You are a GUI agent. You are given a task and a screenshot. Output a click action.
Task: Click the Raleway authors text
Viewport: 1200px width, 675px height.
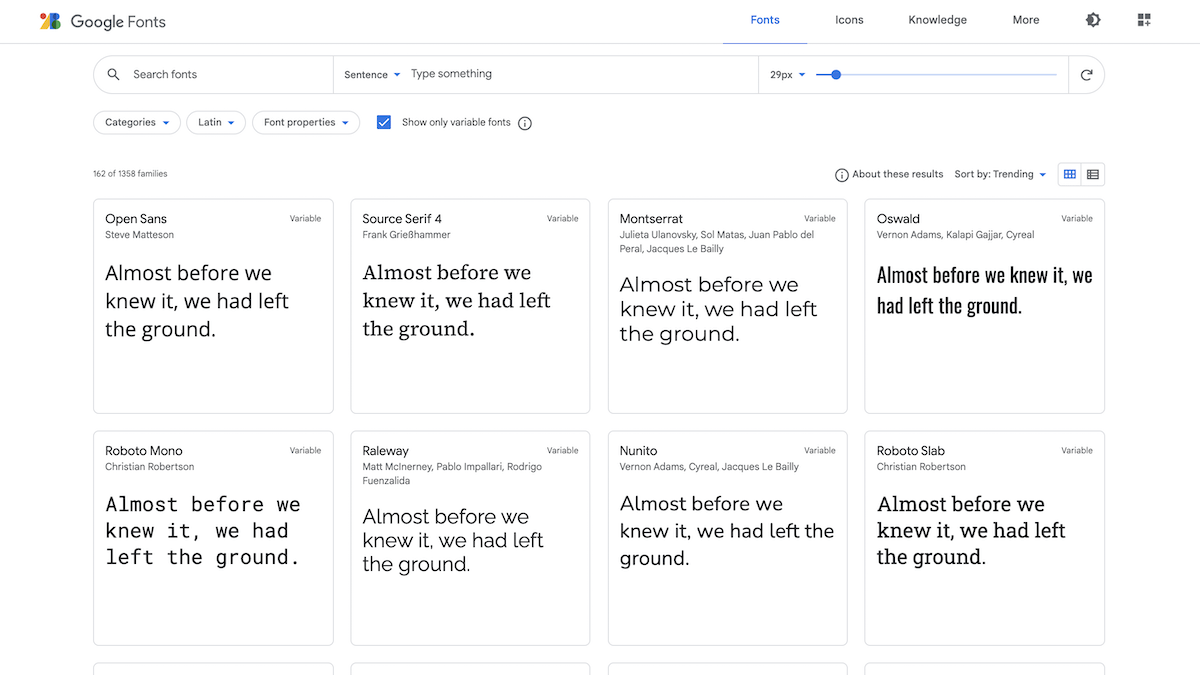(x=452, y=474)
